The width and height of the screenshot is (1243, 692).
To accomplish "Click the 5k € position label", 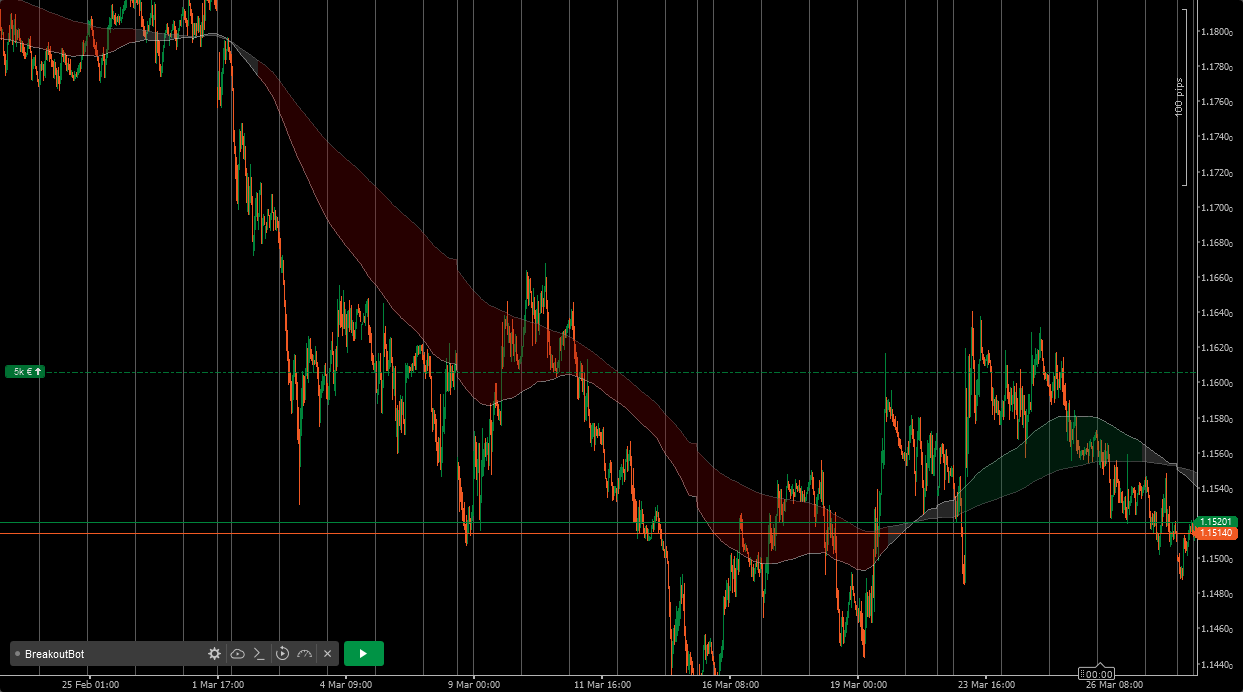I will [x=25, y=372].
